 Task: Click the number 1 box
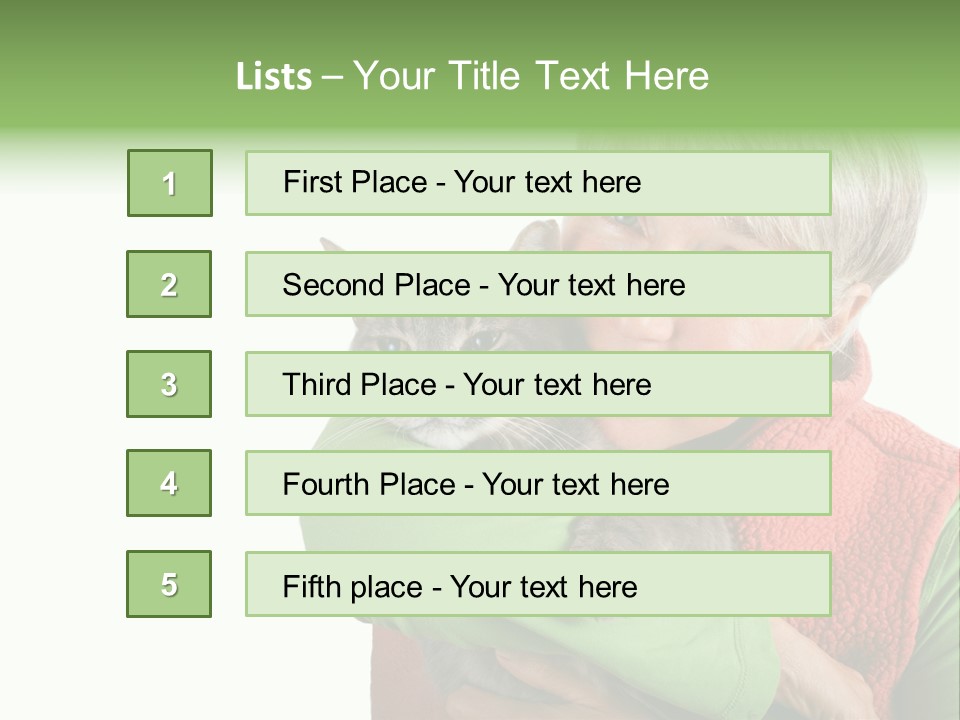[x=170, y=183]
